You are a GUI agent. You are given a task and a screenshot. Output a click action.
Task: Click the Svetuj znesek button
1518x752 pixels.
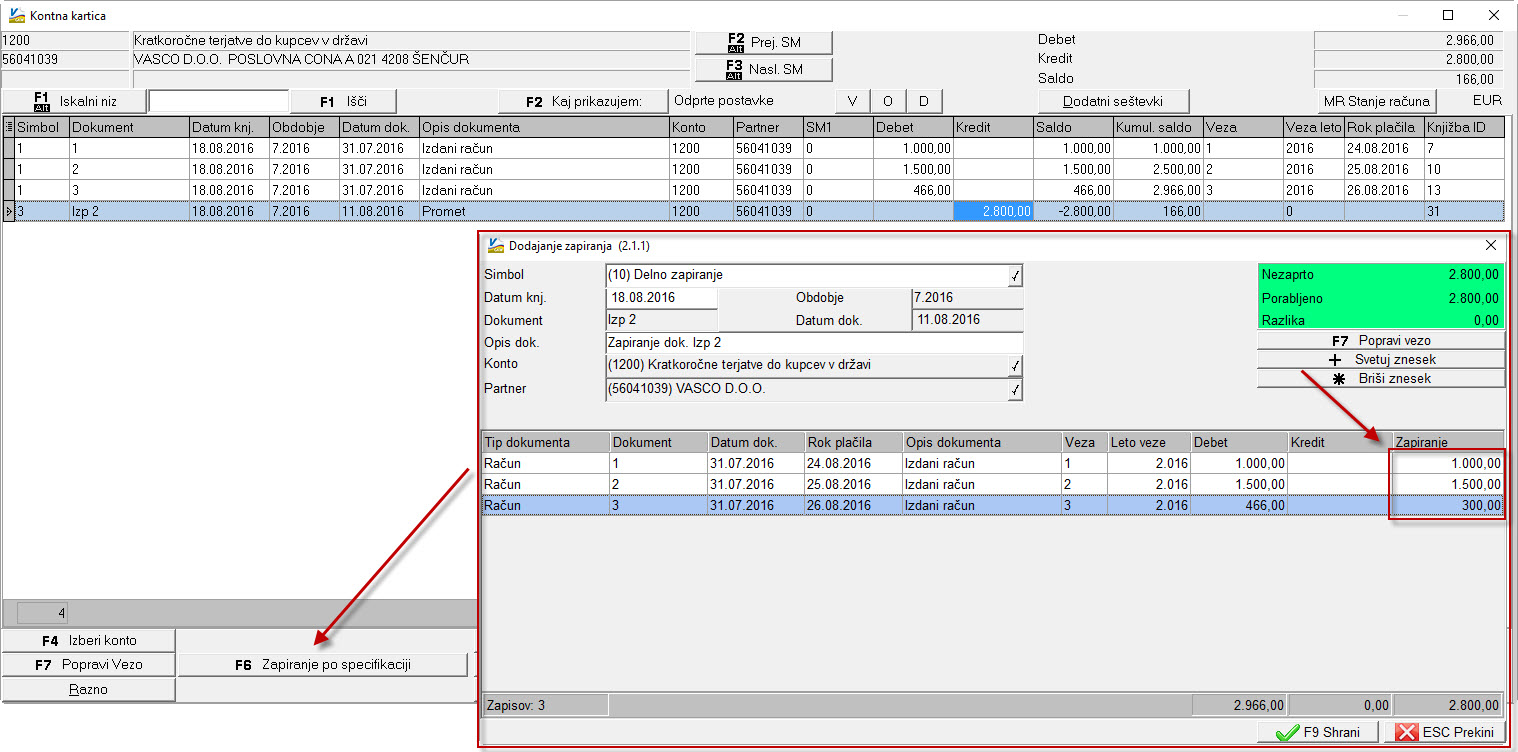click(x=1380, y=359)
